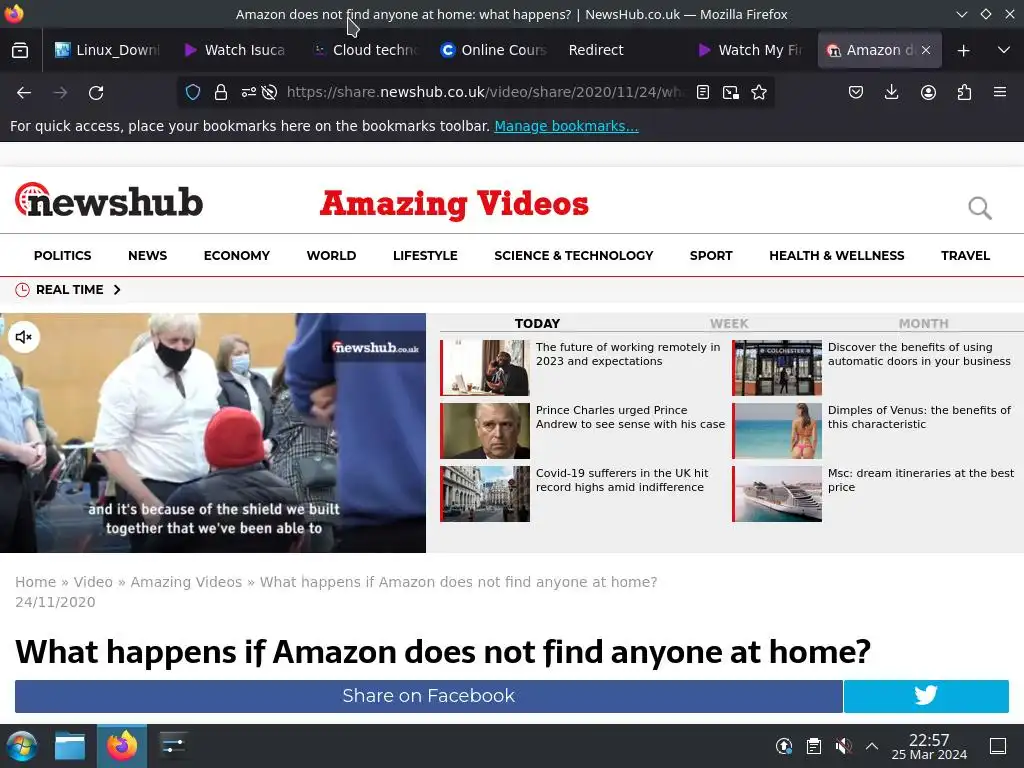The image size is (1024, 768).
Task: Switch to the Watch My Fir tab
Action: pos(750,50)
